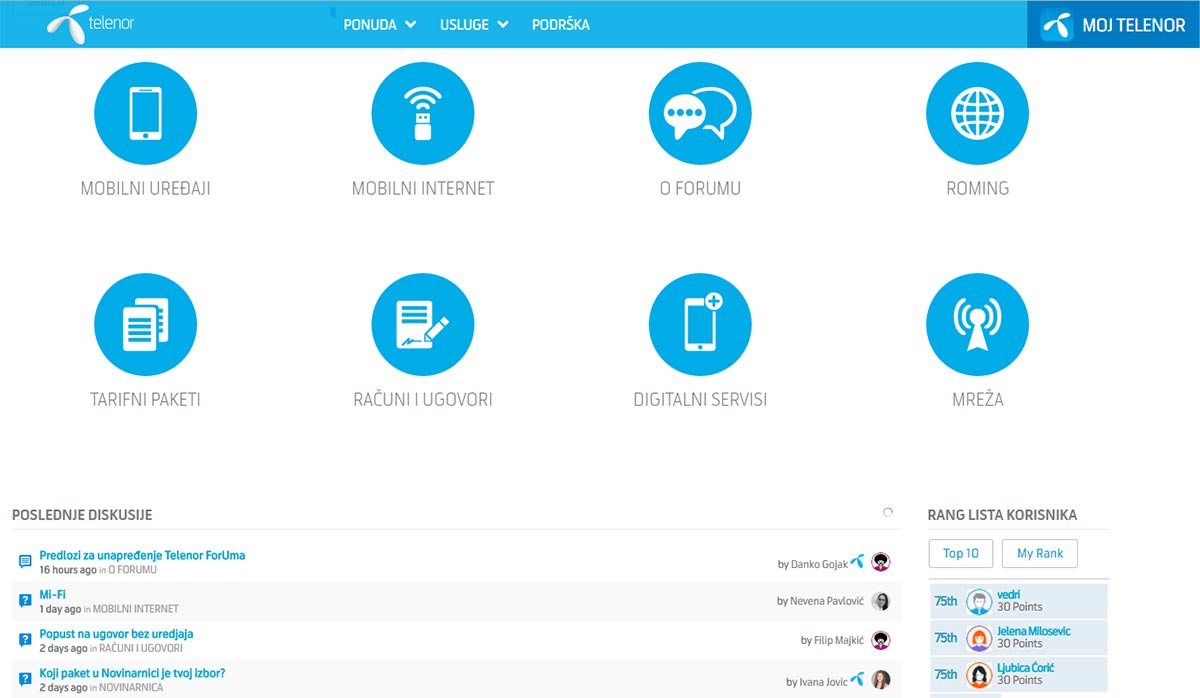Click the avatar of user vedri
Viewport: 1200px width, 698px height.
click(979, 601)
